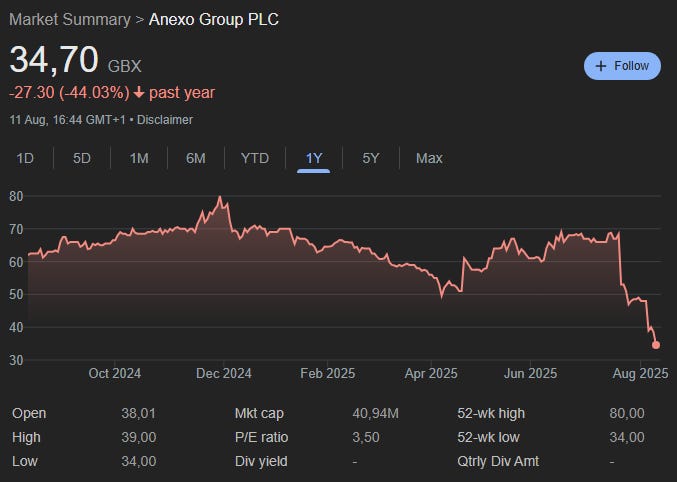Choose the YTD range tab
This screenshot has width=677, height=482.
pyautogui.click(x=255, y=158)
